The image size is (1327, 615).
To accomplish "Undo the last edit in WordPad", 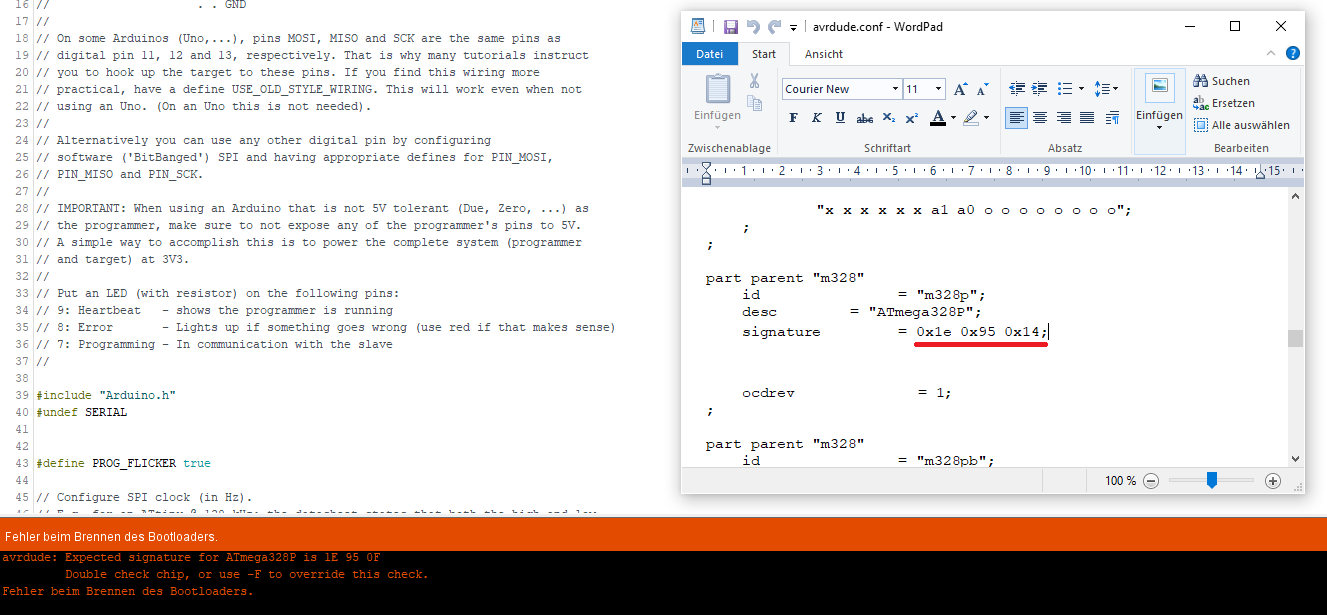I will click(x=753, y=27).
